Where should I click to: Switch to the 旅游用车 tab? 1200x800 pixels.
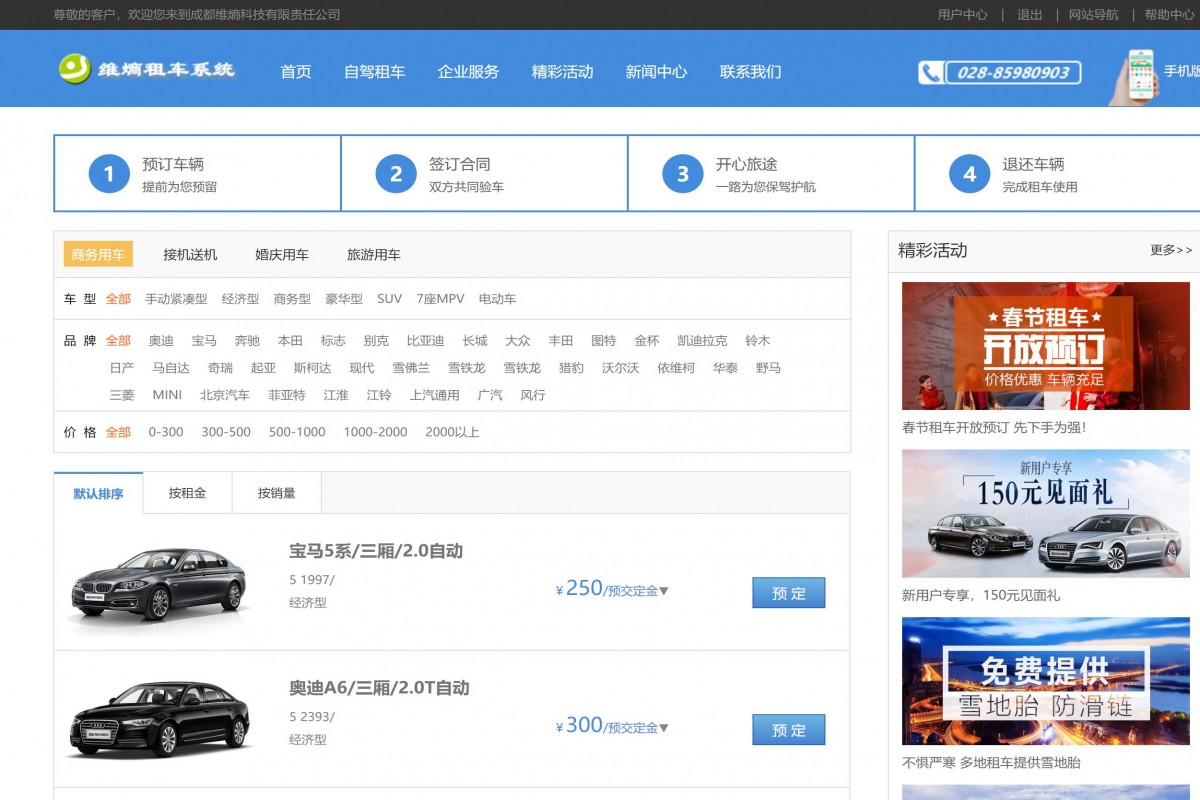374,254
